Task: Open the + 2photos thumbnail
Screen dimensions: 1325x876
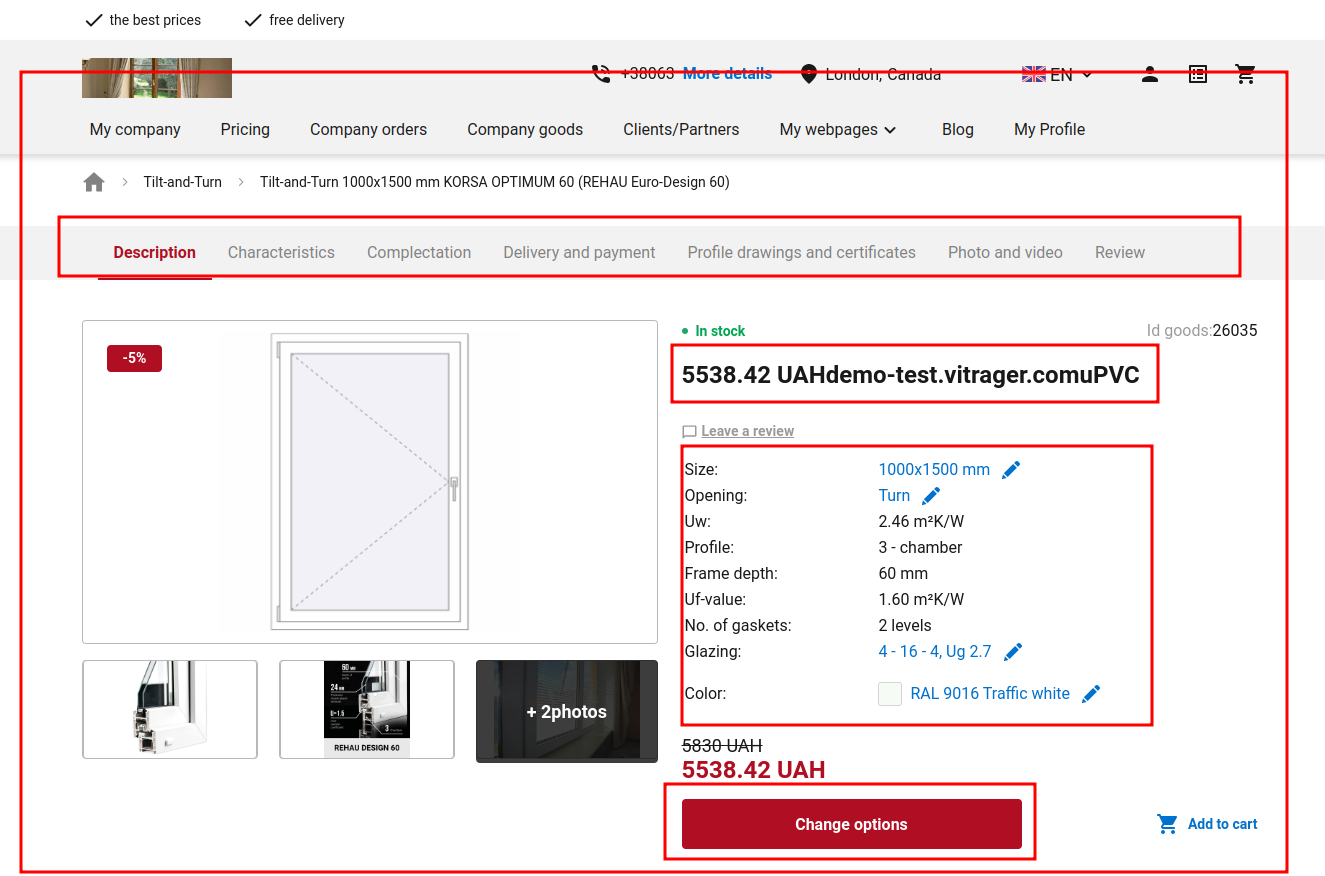Action: [567, 711]
